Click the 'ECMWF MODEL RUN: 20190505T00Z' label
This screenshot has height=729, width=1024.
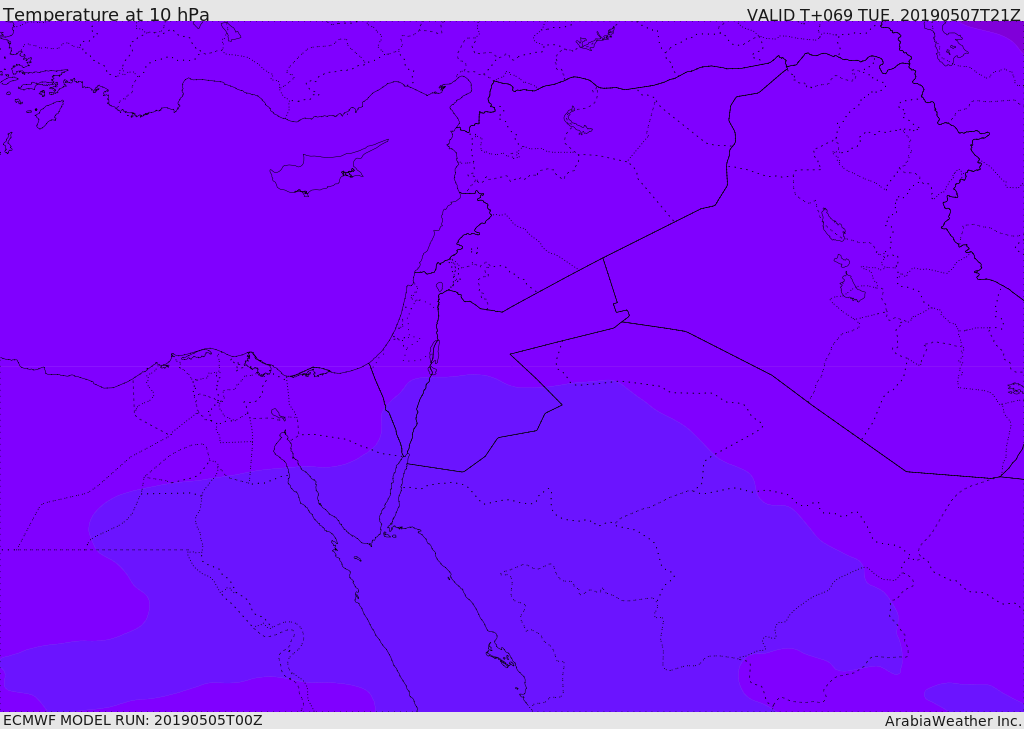(x=133, y=720)
